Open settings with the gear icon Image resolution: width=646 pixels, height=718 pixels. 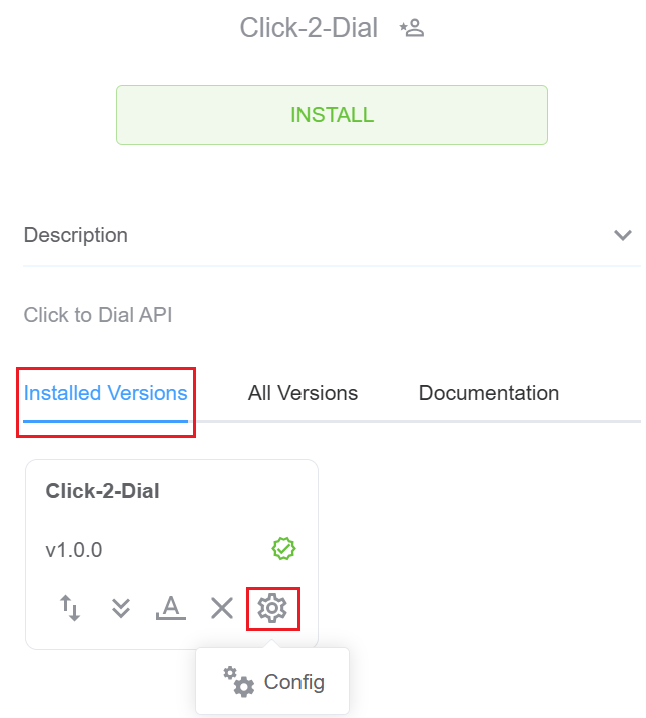(x=272, y=607)
